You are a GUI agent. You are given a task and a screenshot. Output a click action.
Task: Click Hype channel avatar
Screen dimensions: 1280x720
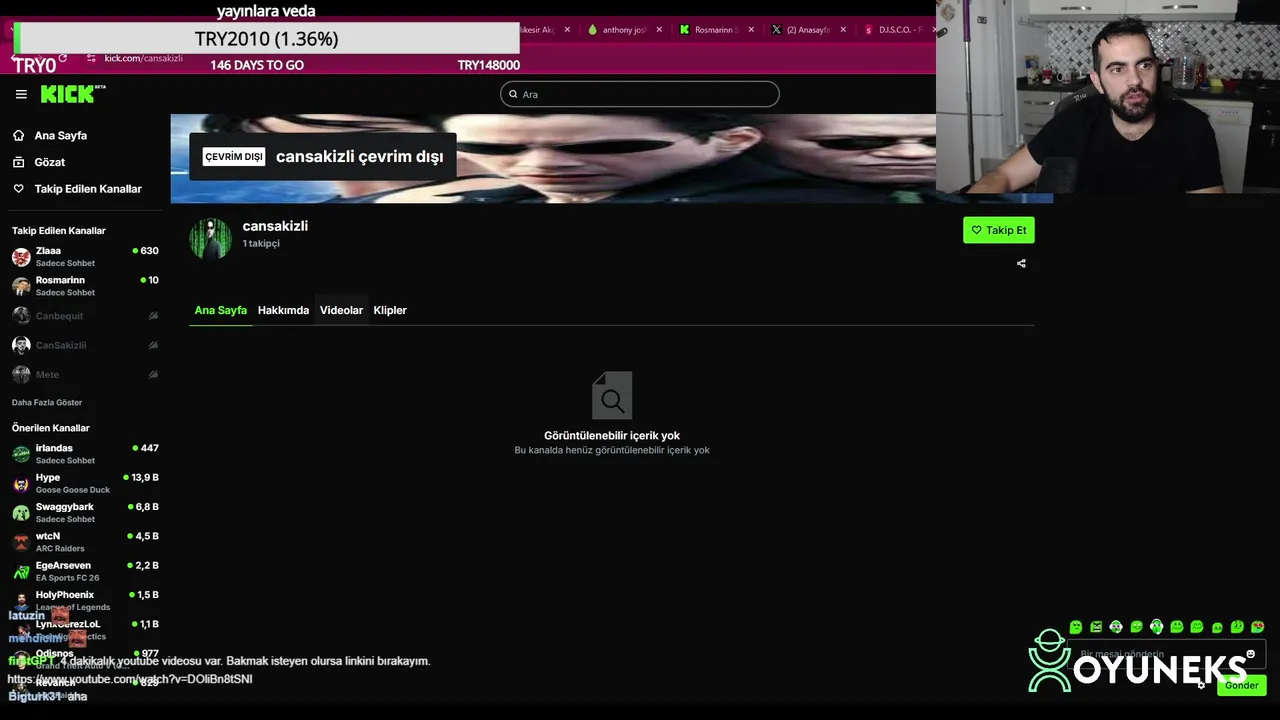coord(21,484)
